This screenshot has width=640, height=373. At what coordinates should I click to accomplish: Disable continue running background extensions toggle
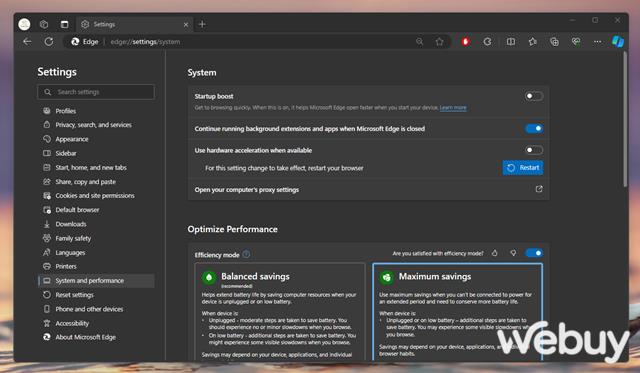coord(534,129)
